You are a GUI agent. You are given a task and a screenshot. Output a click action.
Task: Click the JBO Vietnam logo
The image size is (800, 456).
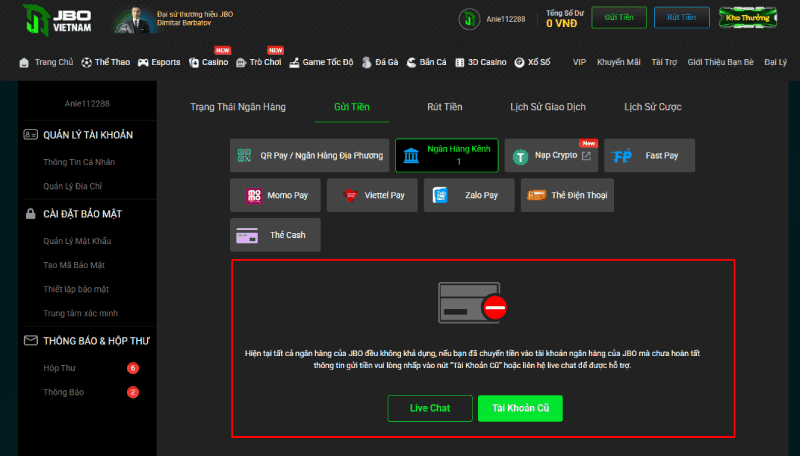(x=58, y=20)
